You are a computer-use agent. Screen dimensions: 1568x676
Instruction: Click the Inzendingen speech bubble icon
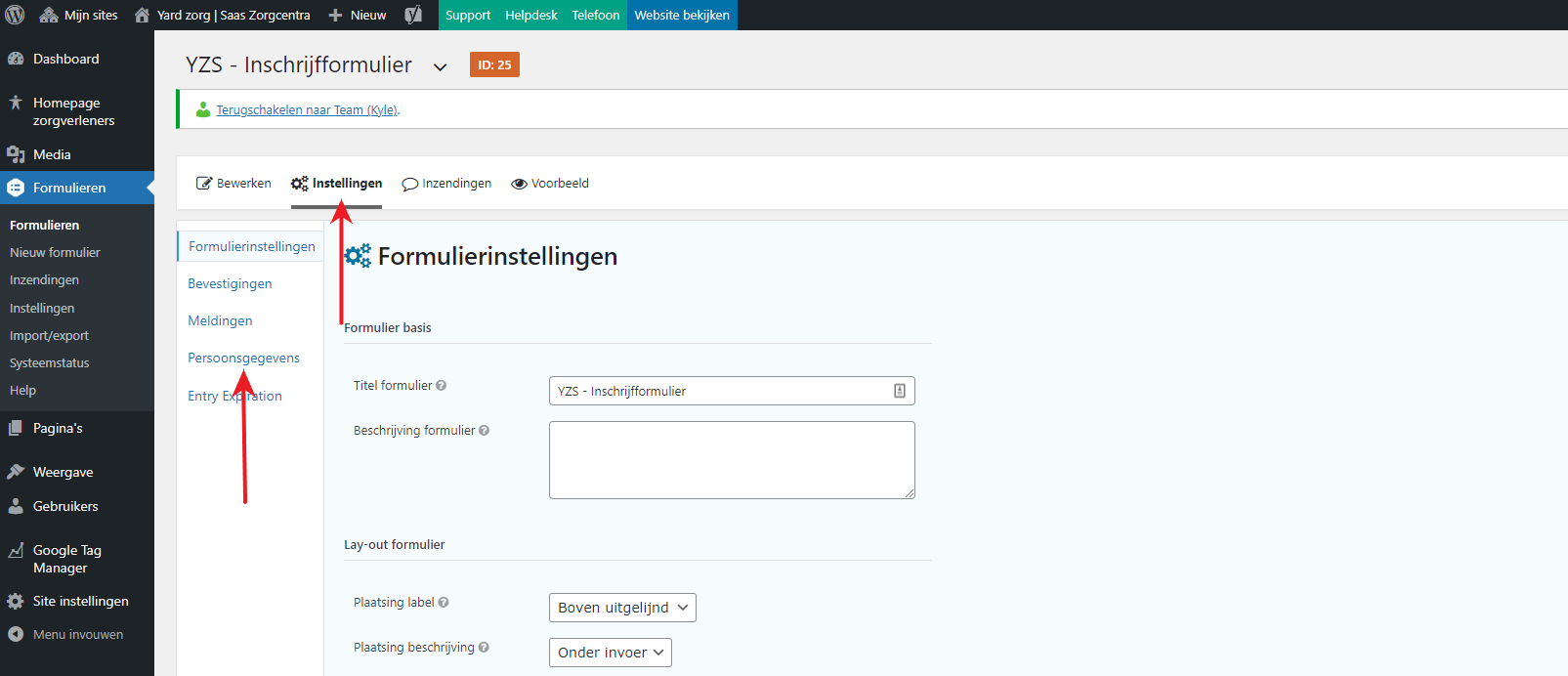tap(410, 184)
